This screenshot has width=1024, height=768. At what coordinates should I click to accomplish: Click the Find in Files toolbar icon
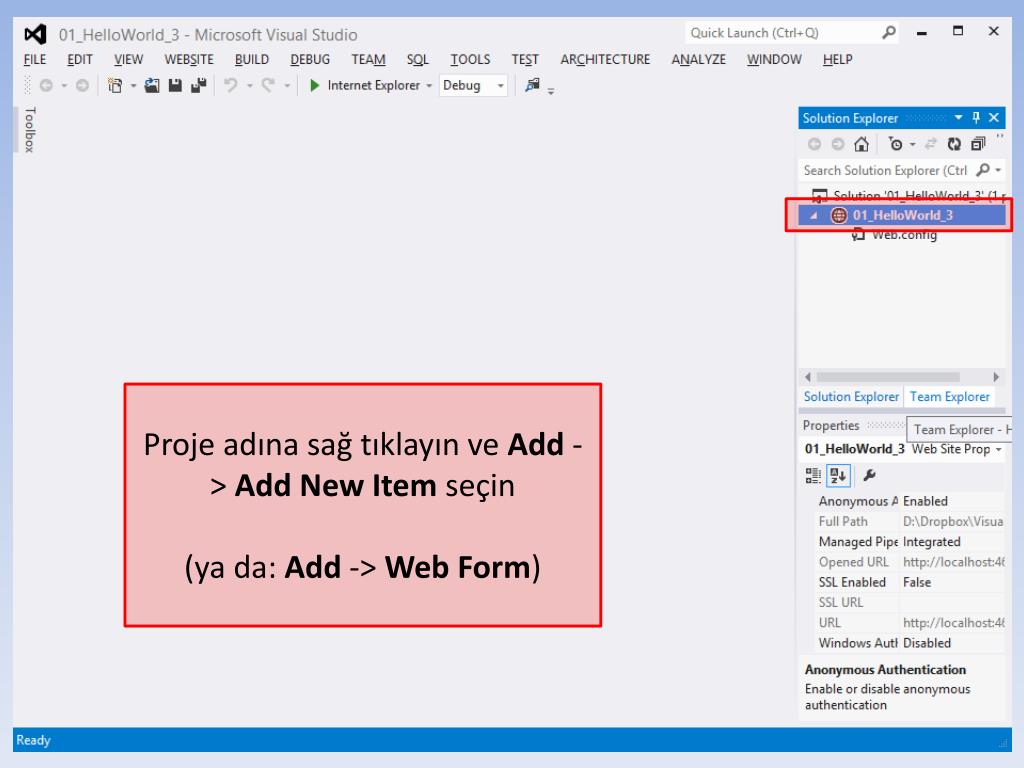point(533,85)
